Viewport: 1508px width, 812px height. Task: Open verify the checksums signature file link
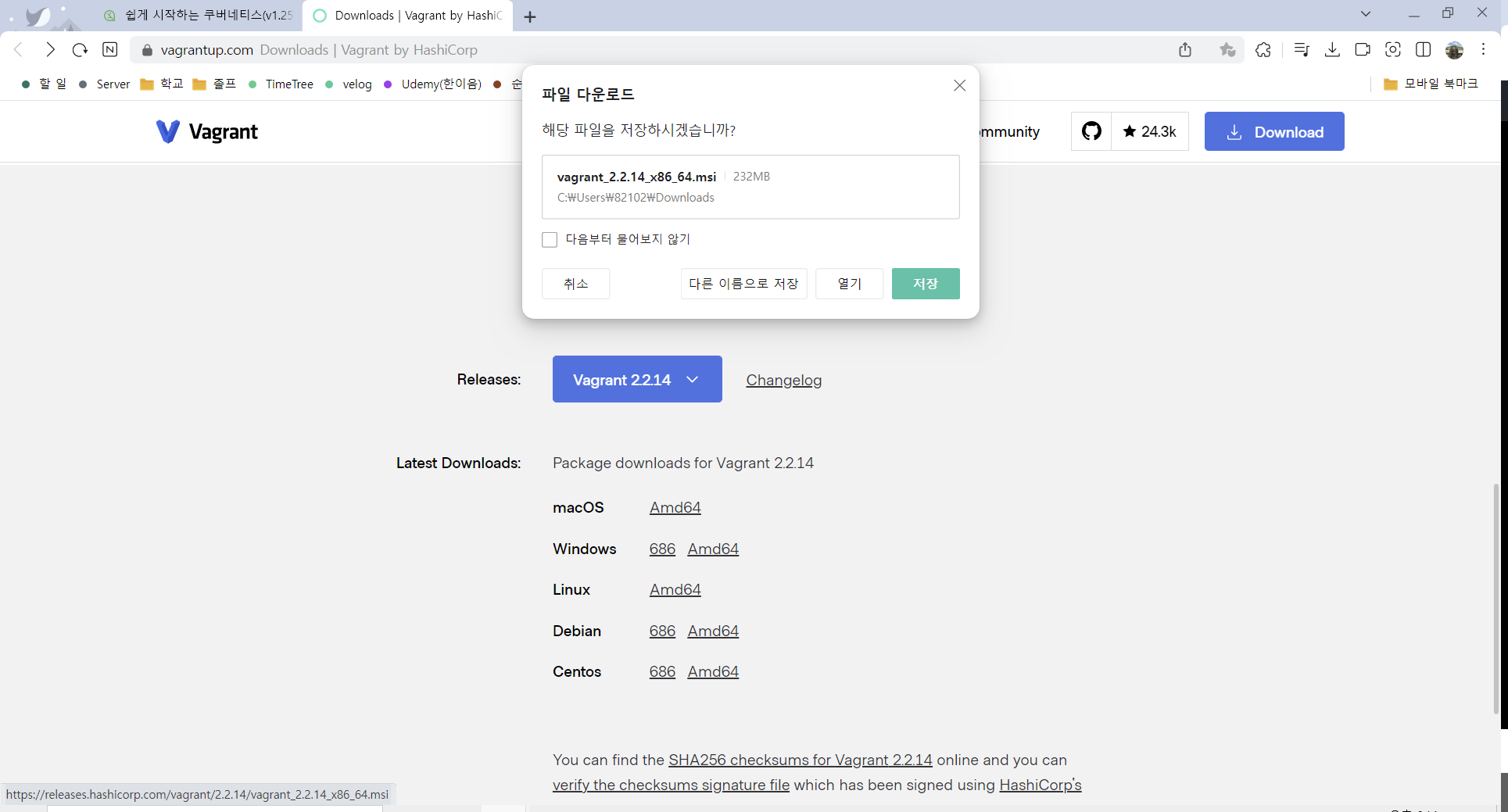pos(671,785)
